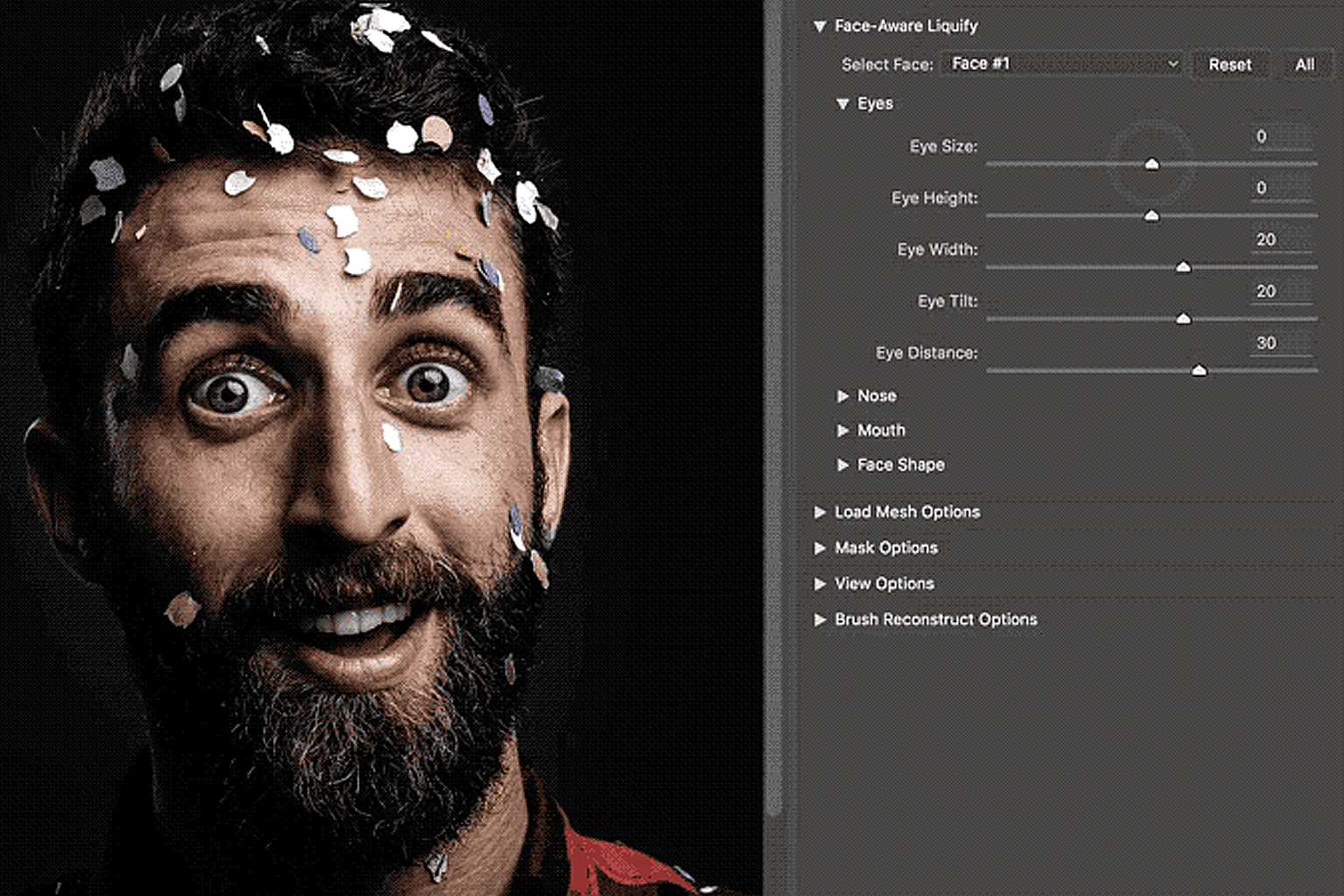This screenshot has width=1344, height=896.
Task: Expand View Options section
Action: (x=820, y=584)
